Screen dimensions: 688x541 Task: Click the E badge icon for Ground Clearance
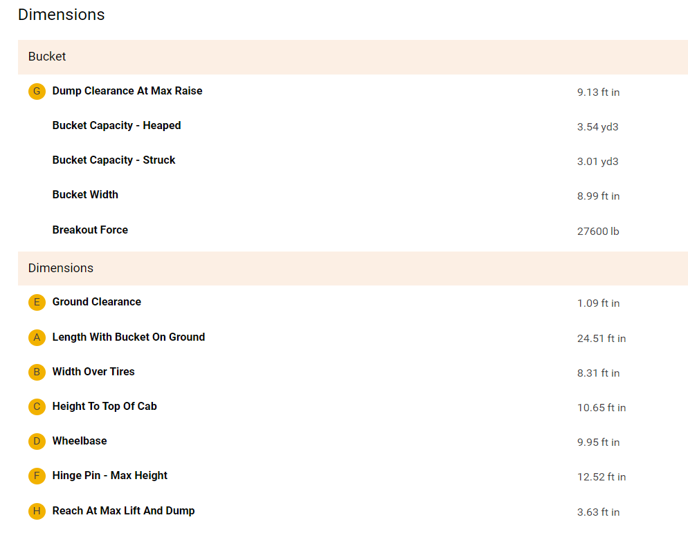37,302
